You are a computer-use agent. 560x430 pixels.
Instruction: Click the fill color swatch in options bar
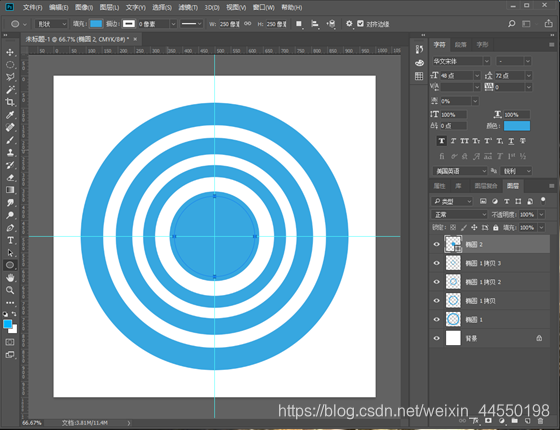(x=96, y=24)
